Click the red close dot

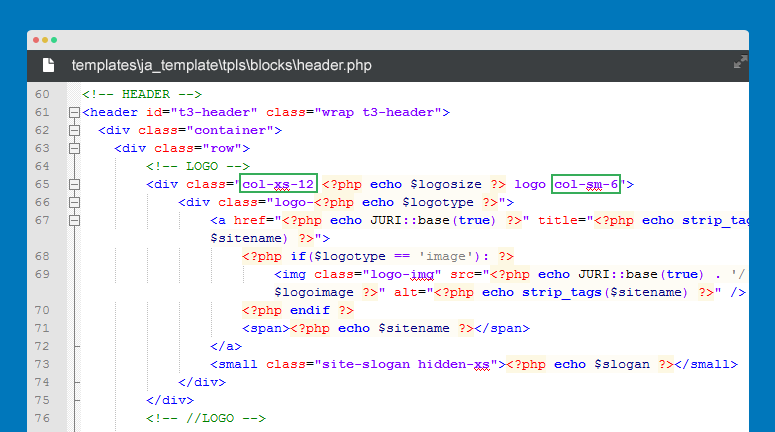(36, 40)
